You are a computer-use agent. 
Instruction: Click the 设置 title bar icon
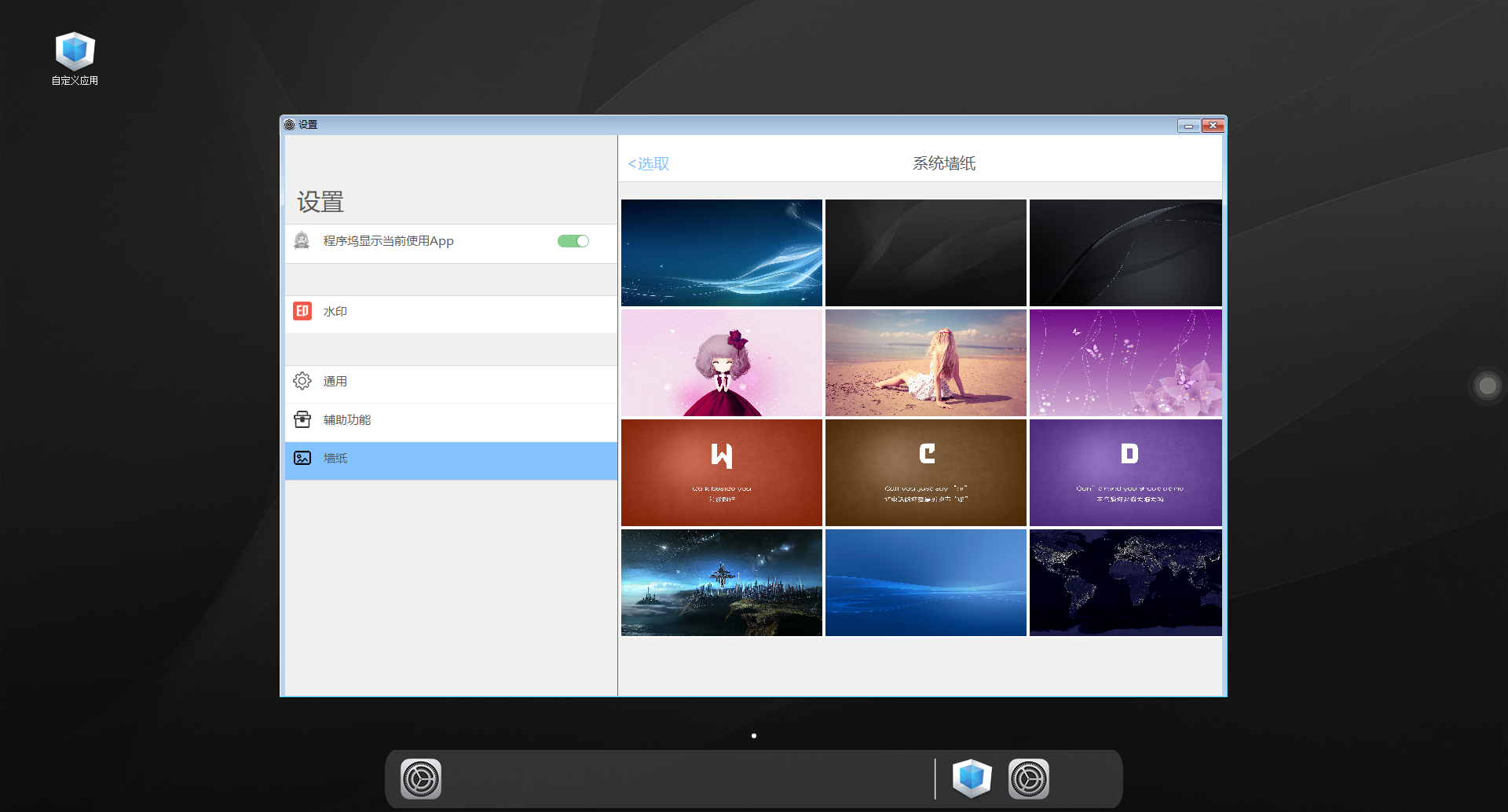coord(290,125)
